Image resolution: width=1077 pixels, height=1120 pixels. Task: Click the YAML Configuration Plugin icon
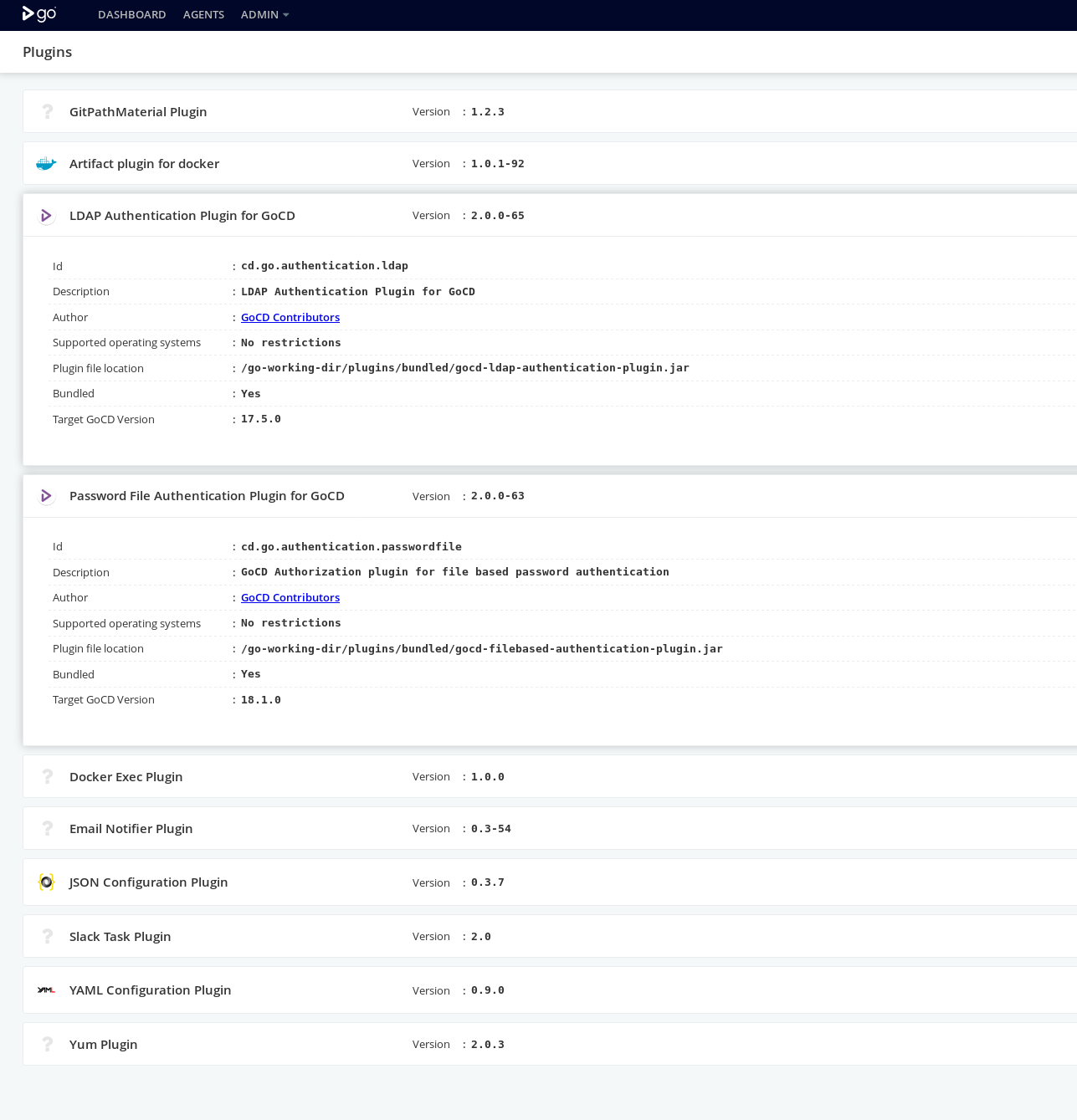pyautogui.click(x=46, y=990)
